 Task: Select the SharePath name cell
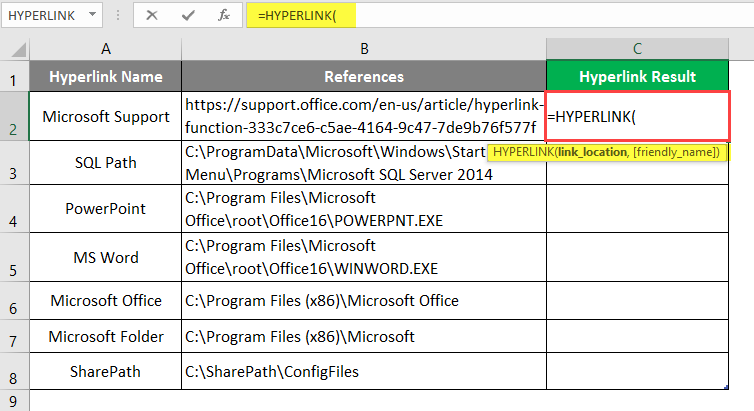pyautogui.click(x=106, y=372)
